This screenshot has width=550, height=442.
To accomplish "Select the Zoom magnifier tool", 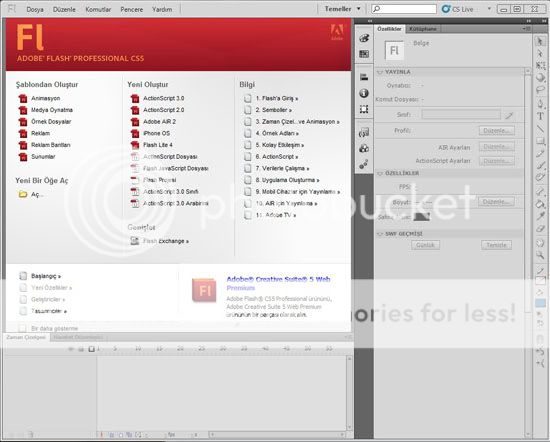I will [x=541, y=255].
